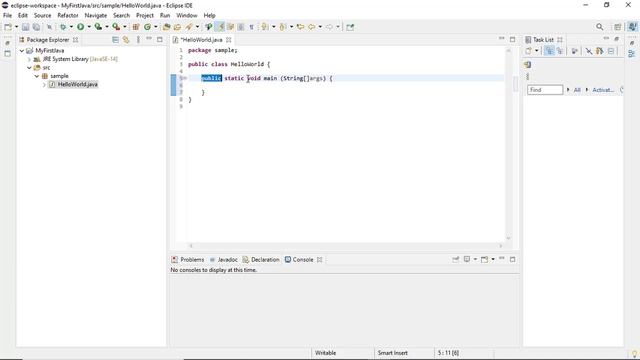Click the Save All icon
The width and height of the screenshot is (640, 360).
tap(36, 27)
